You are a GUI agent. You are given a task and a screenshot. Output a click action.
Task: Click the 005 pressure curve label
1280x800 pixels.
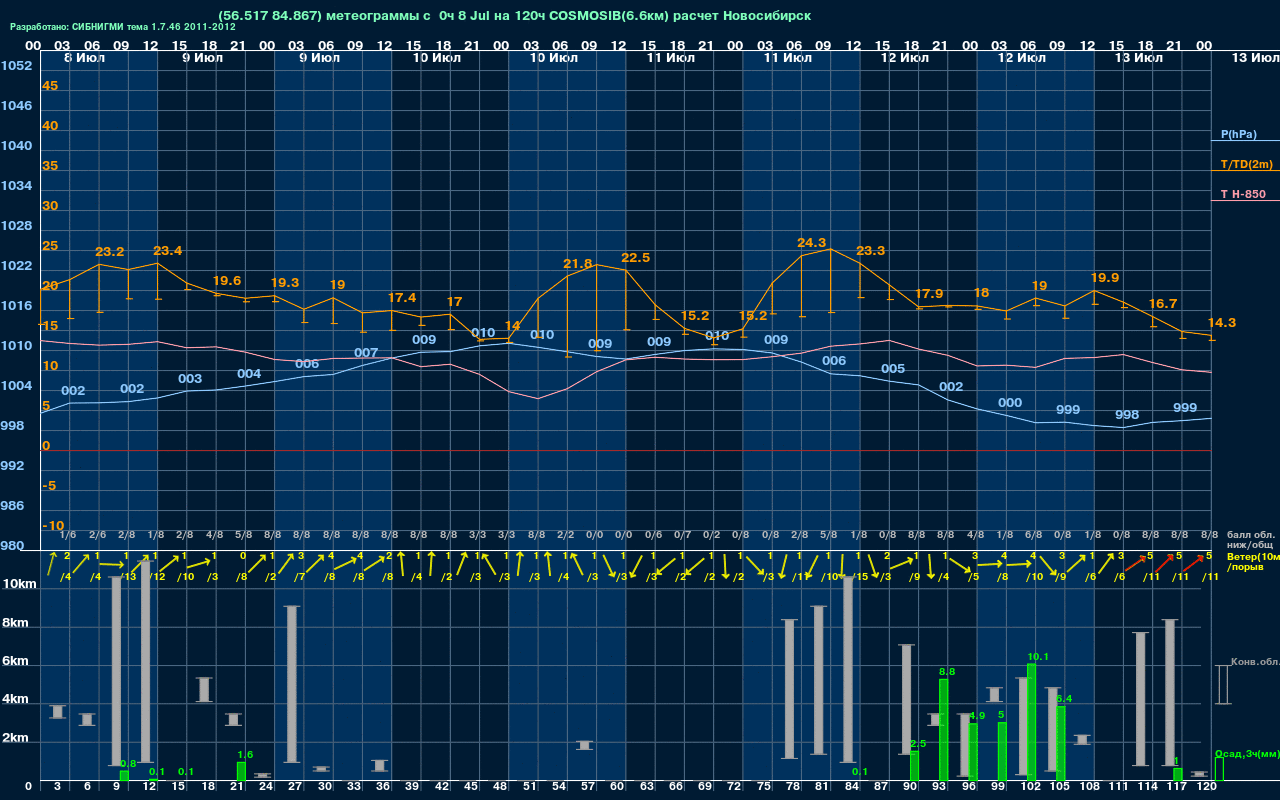(x=893, y=369)
